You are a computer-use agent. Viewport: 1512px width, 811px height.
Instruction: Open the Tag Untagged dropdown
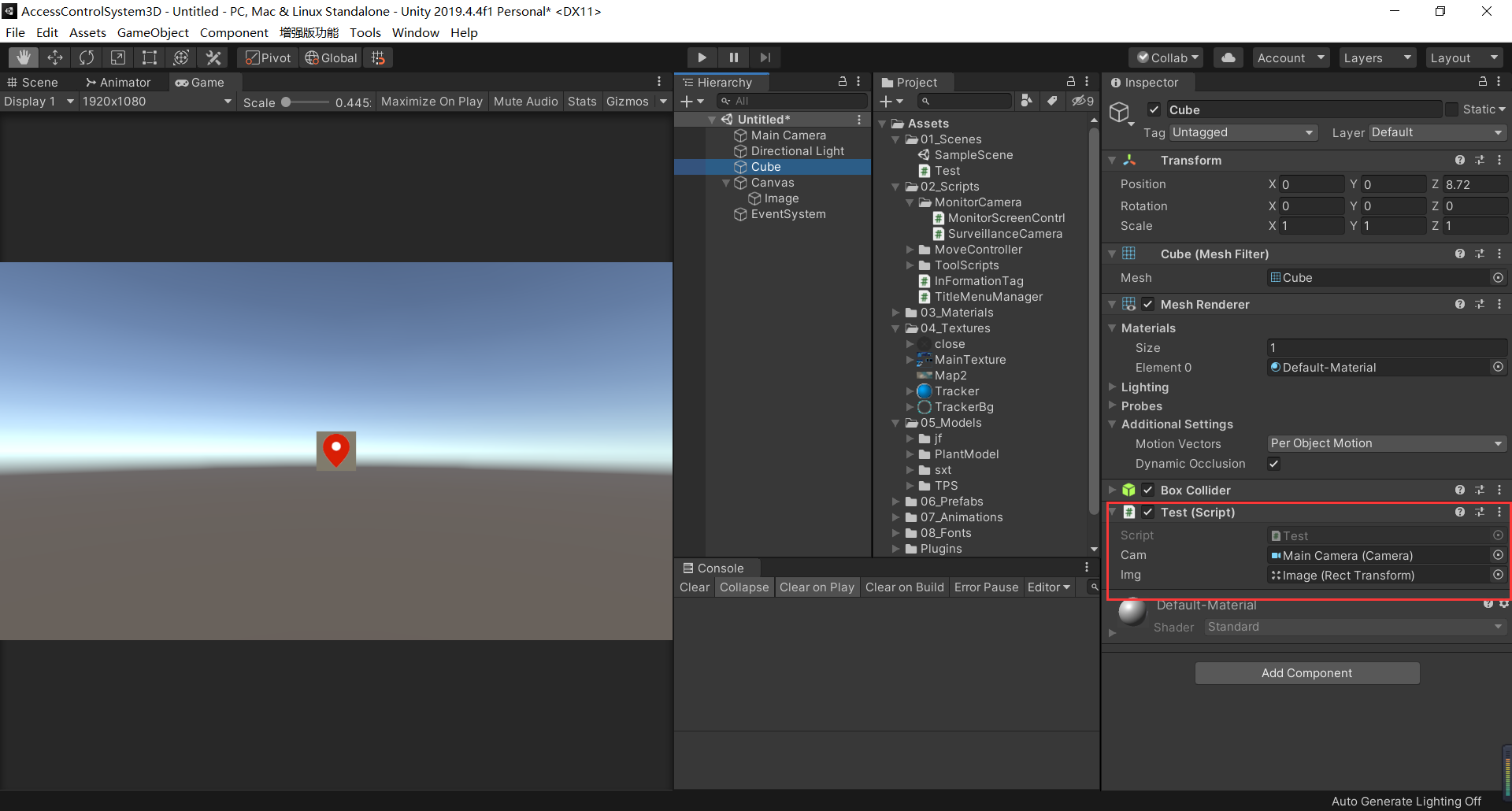pos(1243,132)
